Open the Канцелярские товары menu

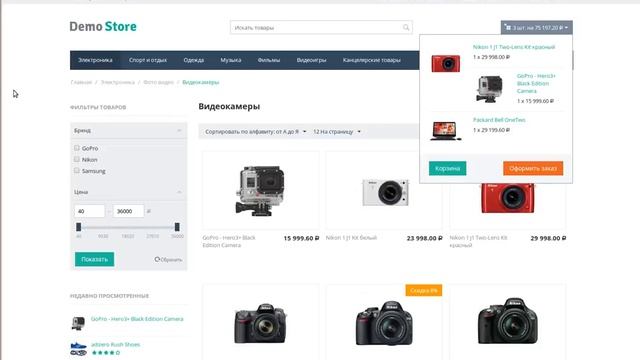coord(371,60)
